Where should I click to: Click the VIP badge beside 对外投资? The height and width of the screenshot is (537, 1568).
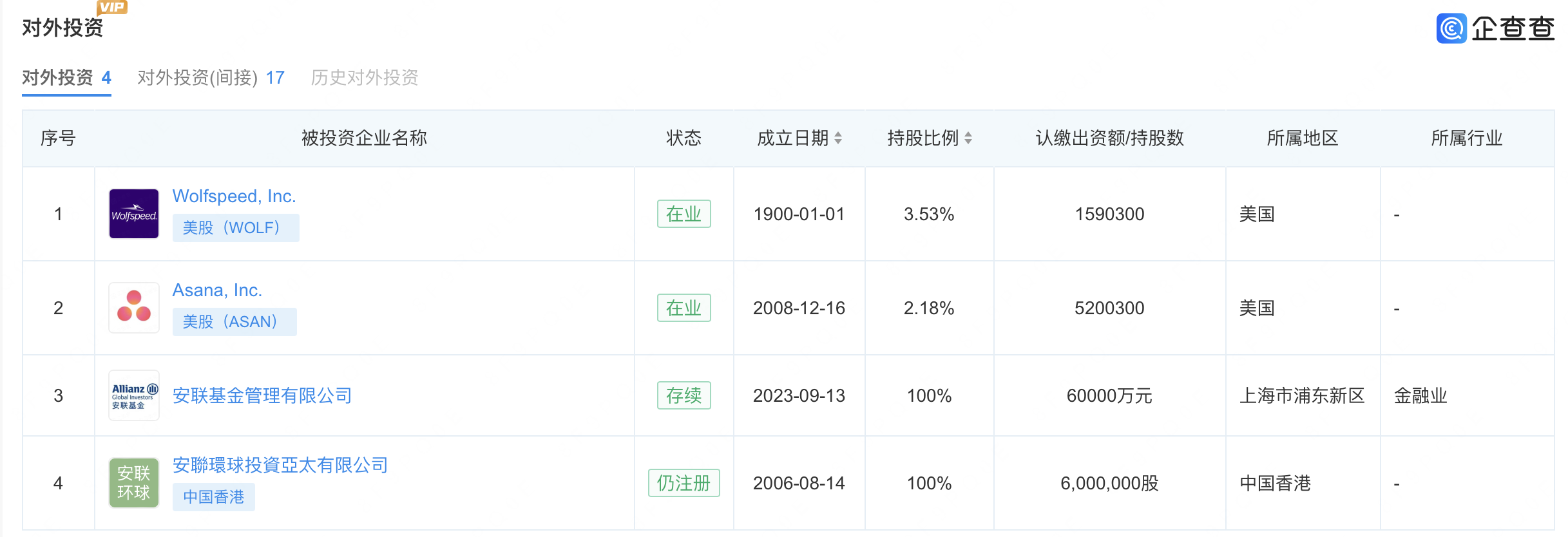[x=112, y=7]
